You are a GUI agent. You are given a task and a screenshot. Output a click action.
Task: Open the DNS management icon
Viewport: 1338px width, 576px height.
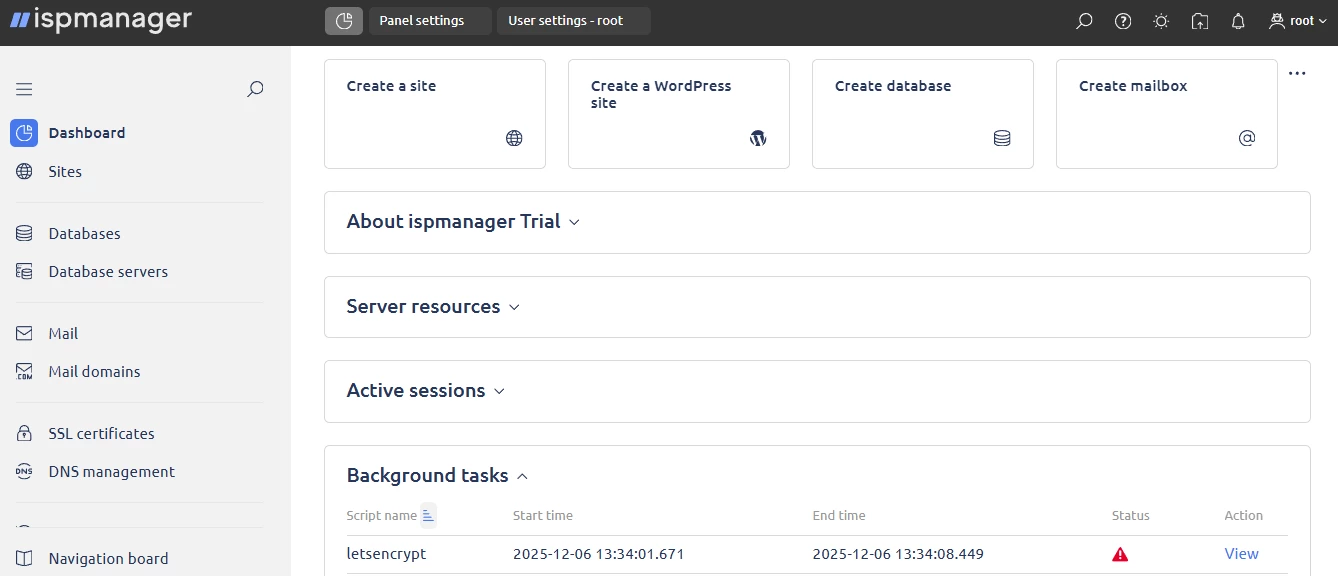(23, 471)
